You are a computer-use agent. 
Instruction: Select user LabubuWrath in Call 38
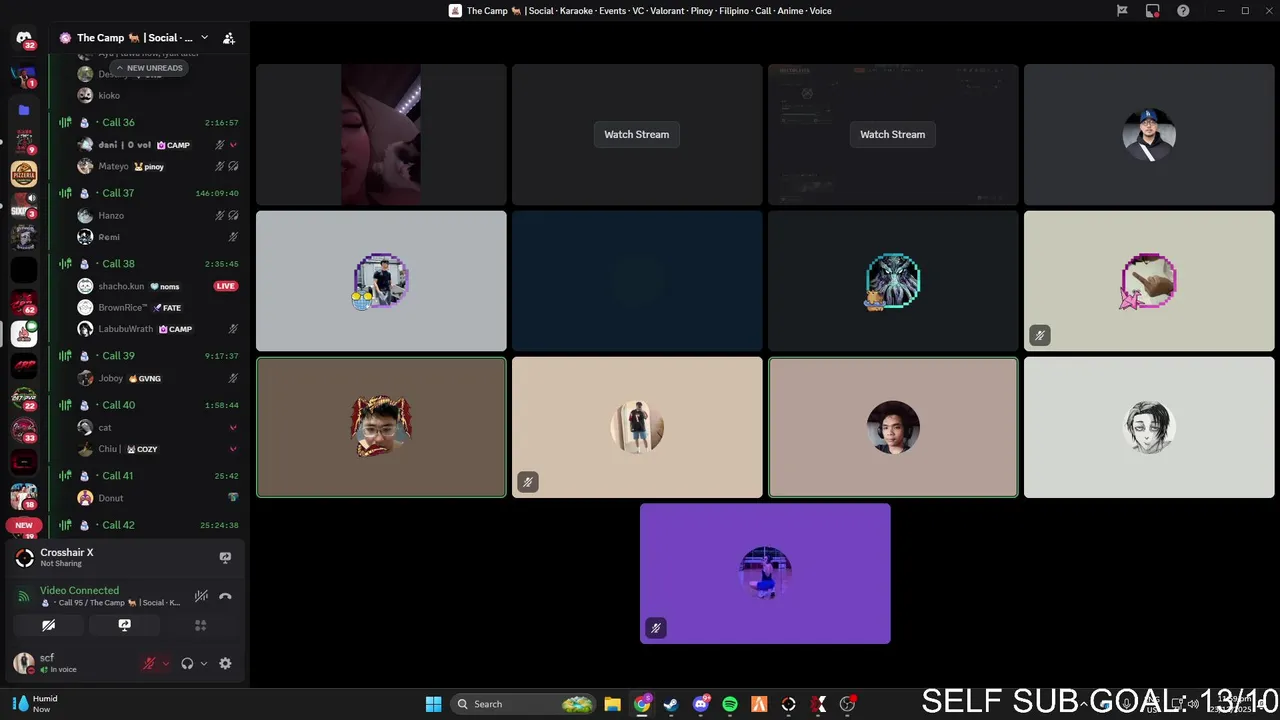pyautogui.click(x=158, y=329)
